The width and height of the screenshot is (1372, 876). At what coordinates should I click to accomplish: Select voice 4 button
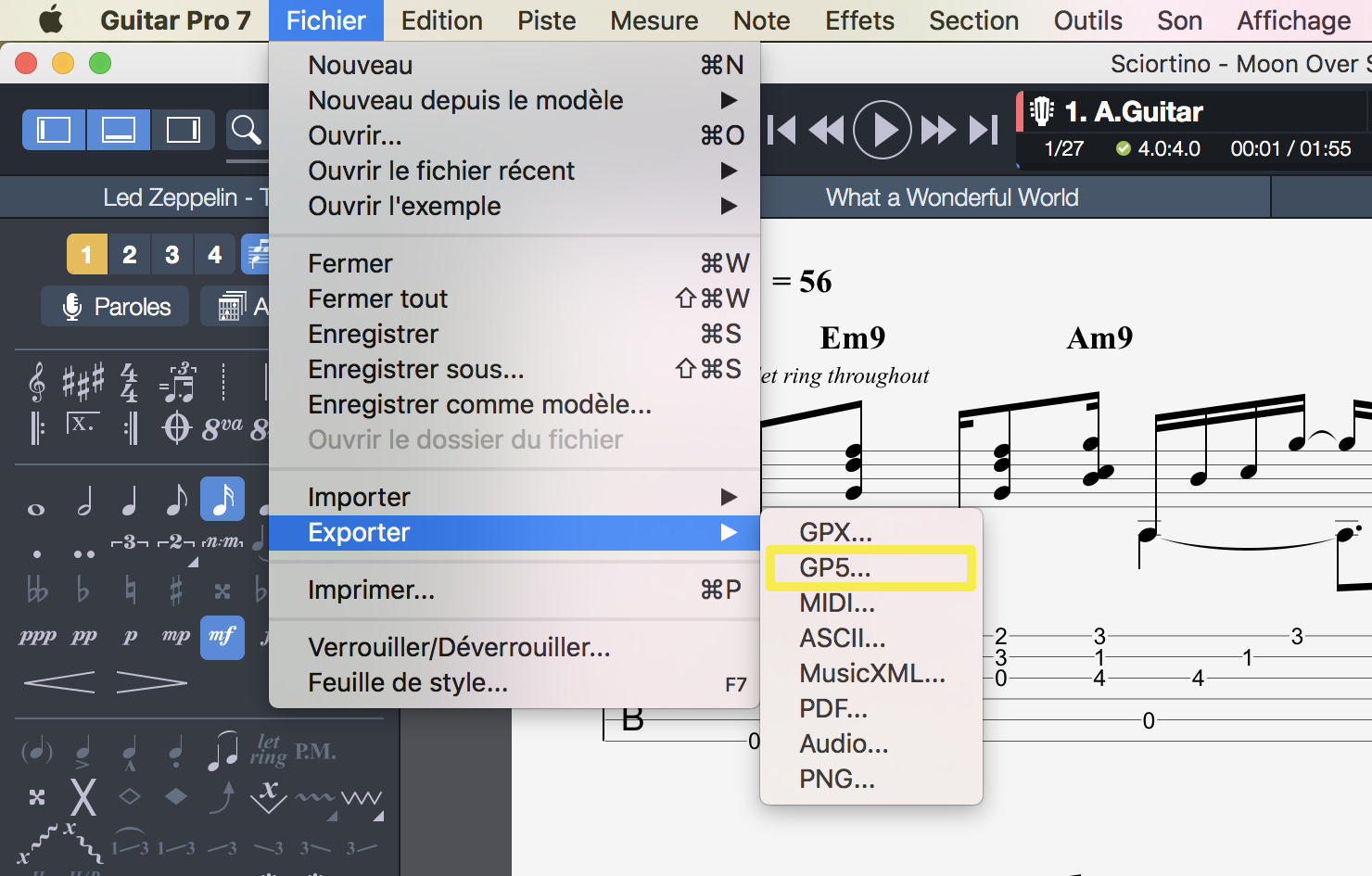[215, 254]
